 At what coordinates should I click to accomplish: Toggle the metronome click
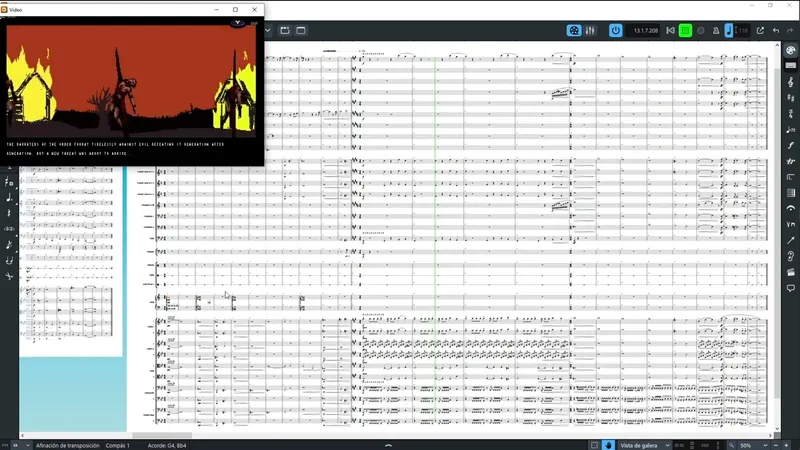pos(716,31)
